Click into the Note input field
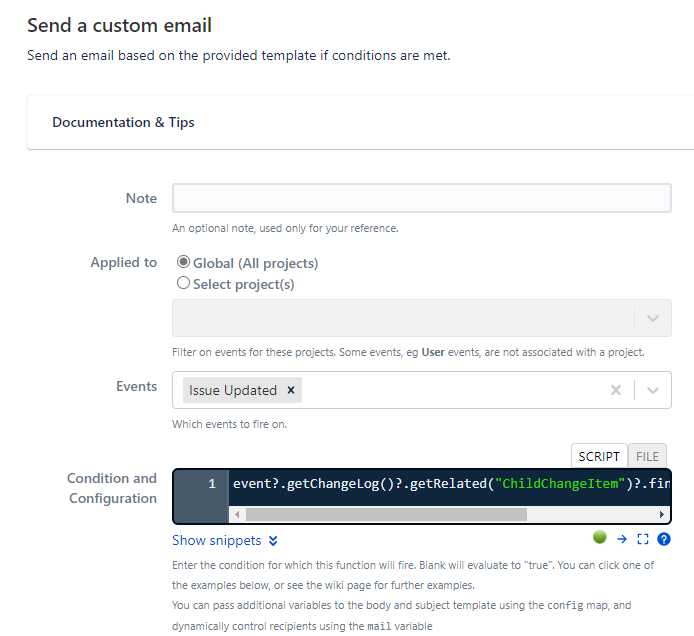Viewport: 694px width, 636px height. pos(421,198)
